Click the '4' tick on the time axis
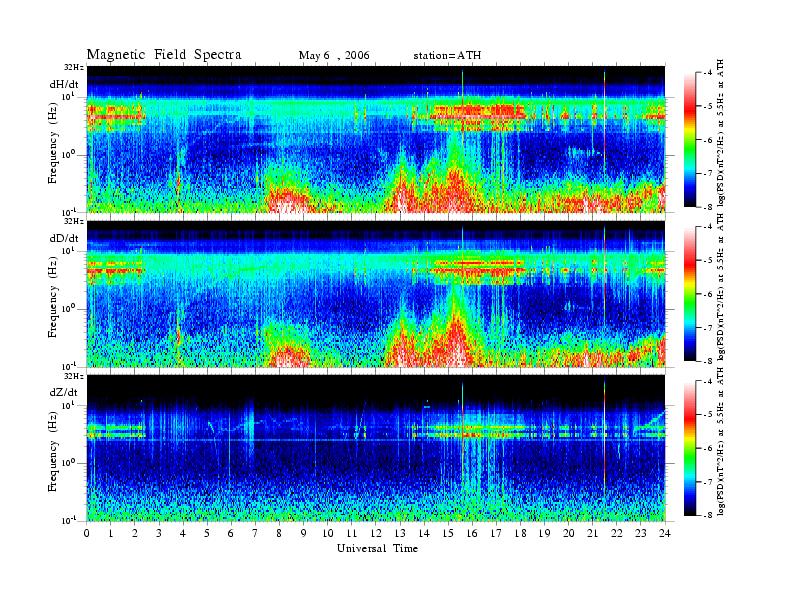Screen dimensions: 792x612 tap(183, 533)
